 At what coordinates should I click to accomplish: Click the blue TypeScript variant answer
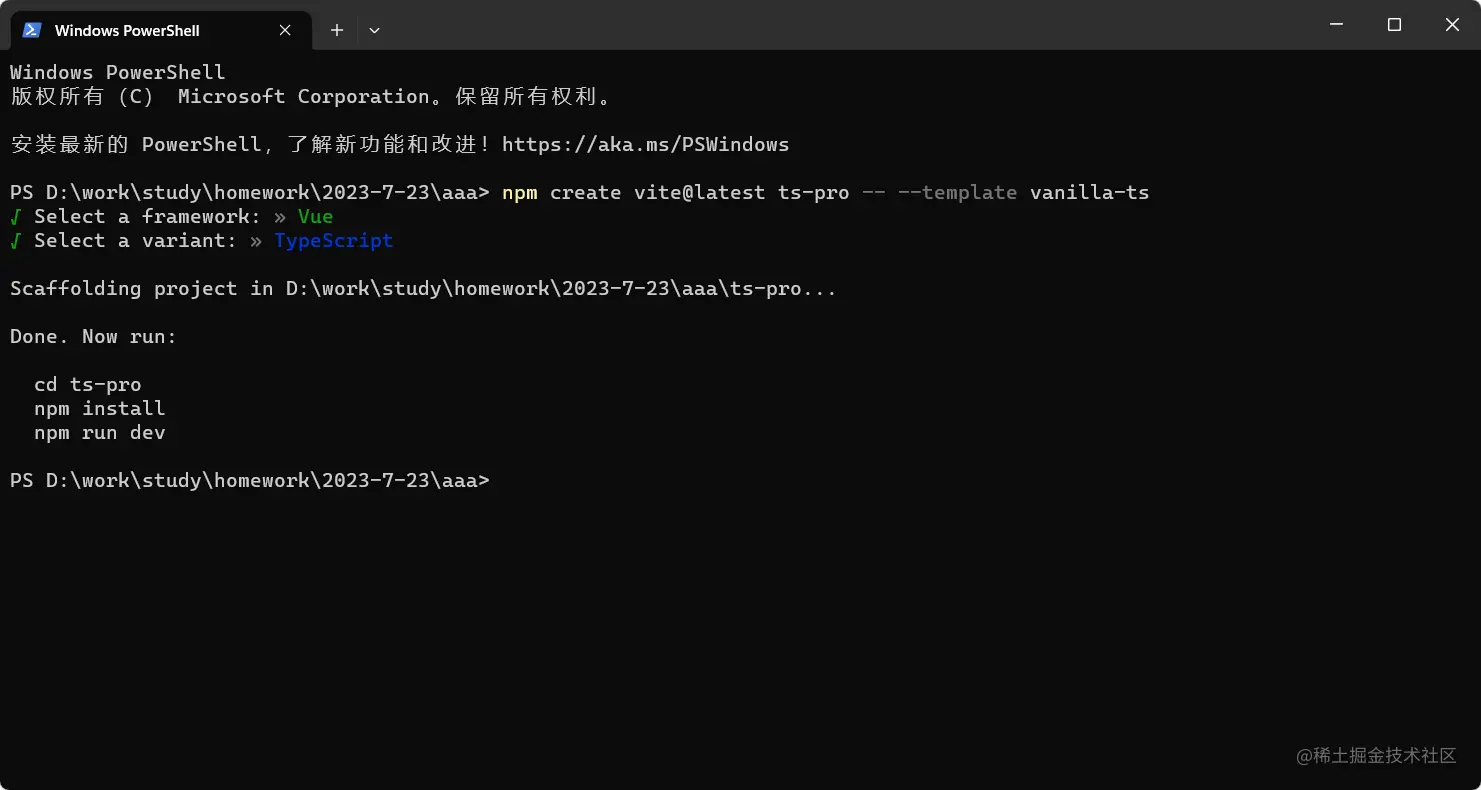point(333,240)
